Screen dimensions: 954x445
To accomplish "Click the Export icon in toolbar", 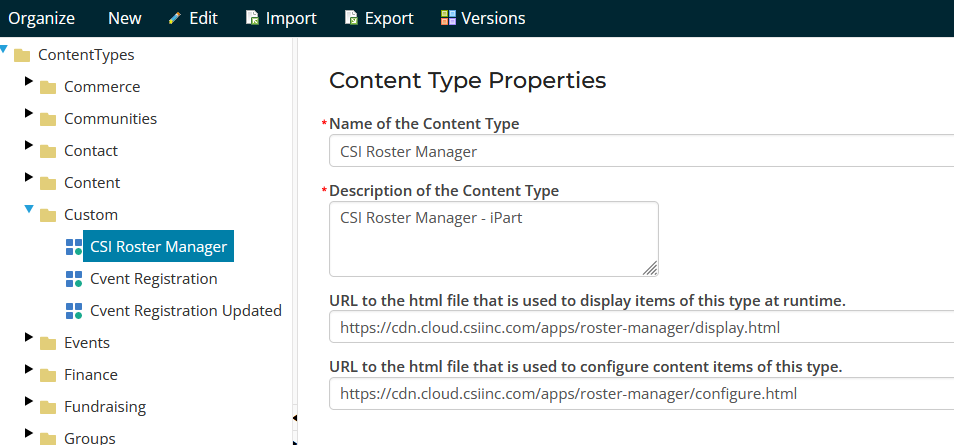I will point(351,18).
